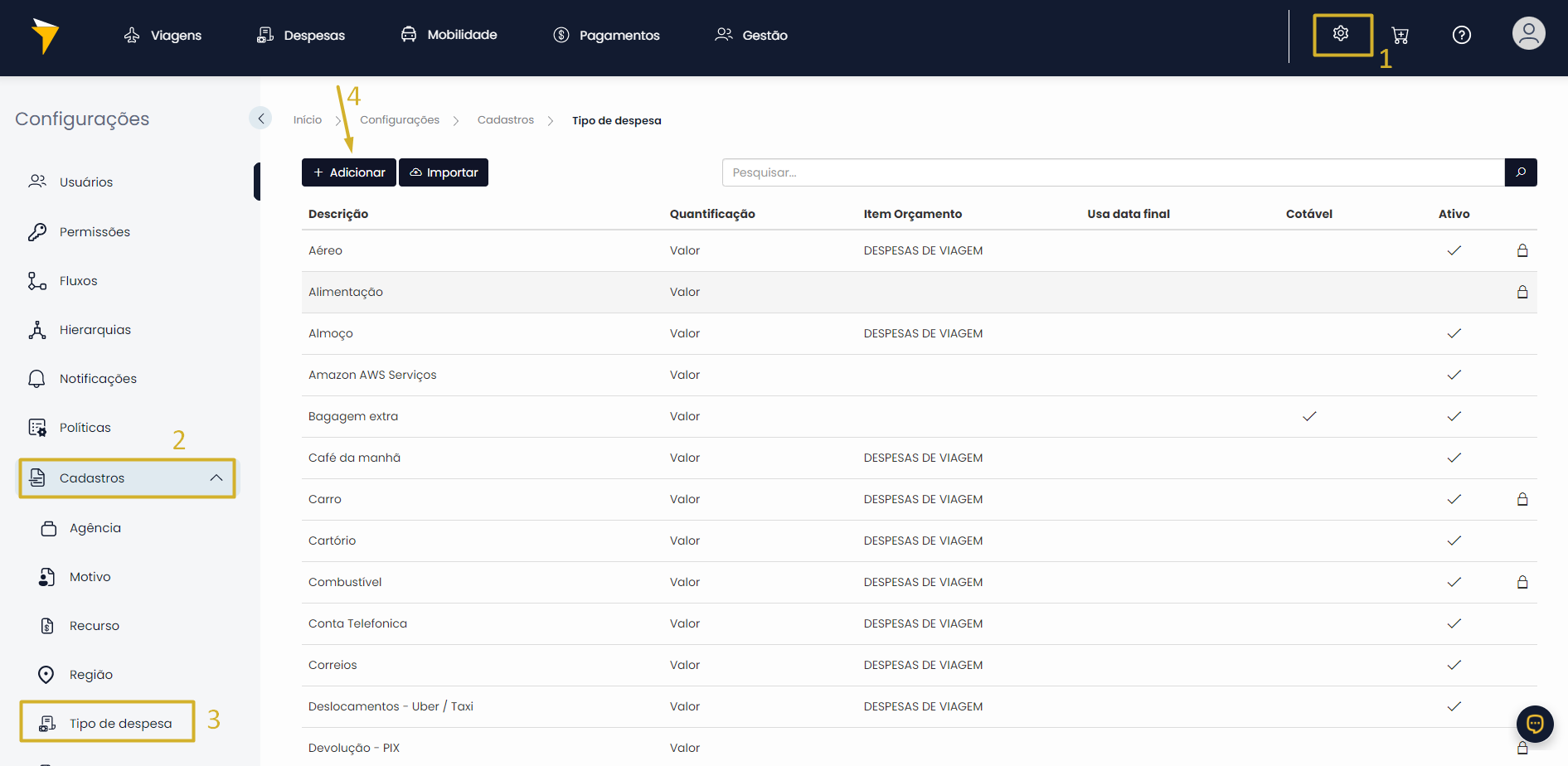Toggle Ativo checkmark for Amazon AWS Serviços
Viewport: 1568px width, 766px height.
[1454, 375]
